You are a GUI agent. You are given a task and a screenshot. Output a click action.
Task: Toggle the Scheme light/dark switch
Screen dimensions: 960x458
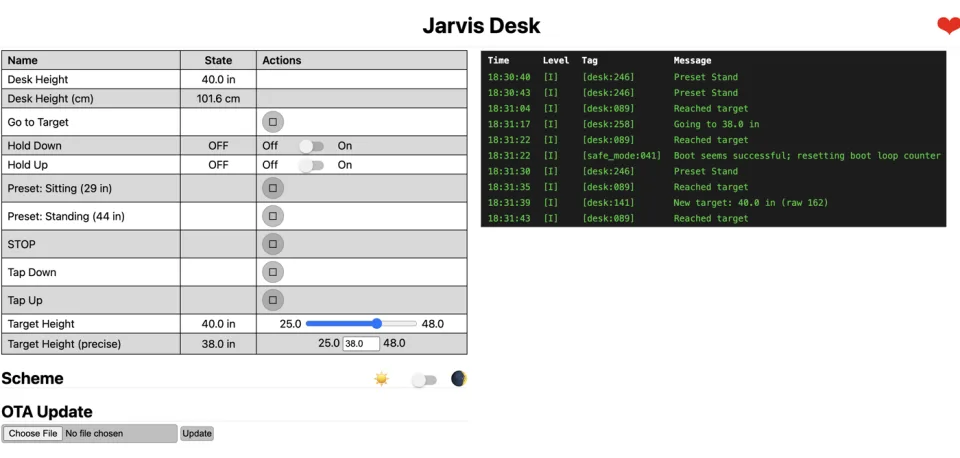(424, 380)
